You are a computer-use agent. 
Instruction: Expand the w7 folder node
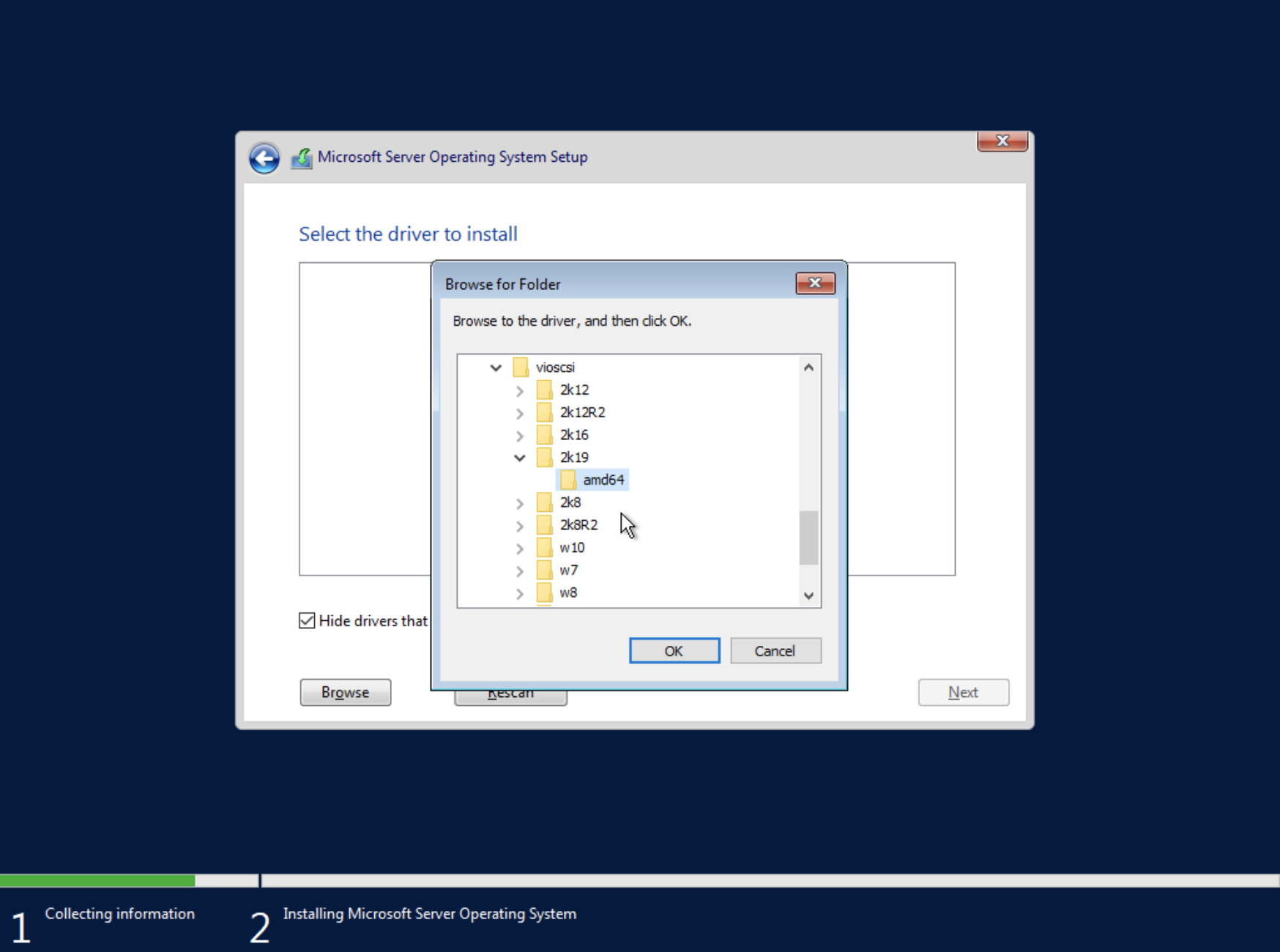(519, 571)
